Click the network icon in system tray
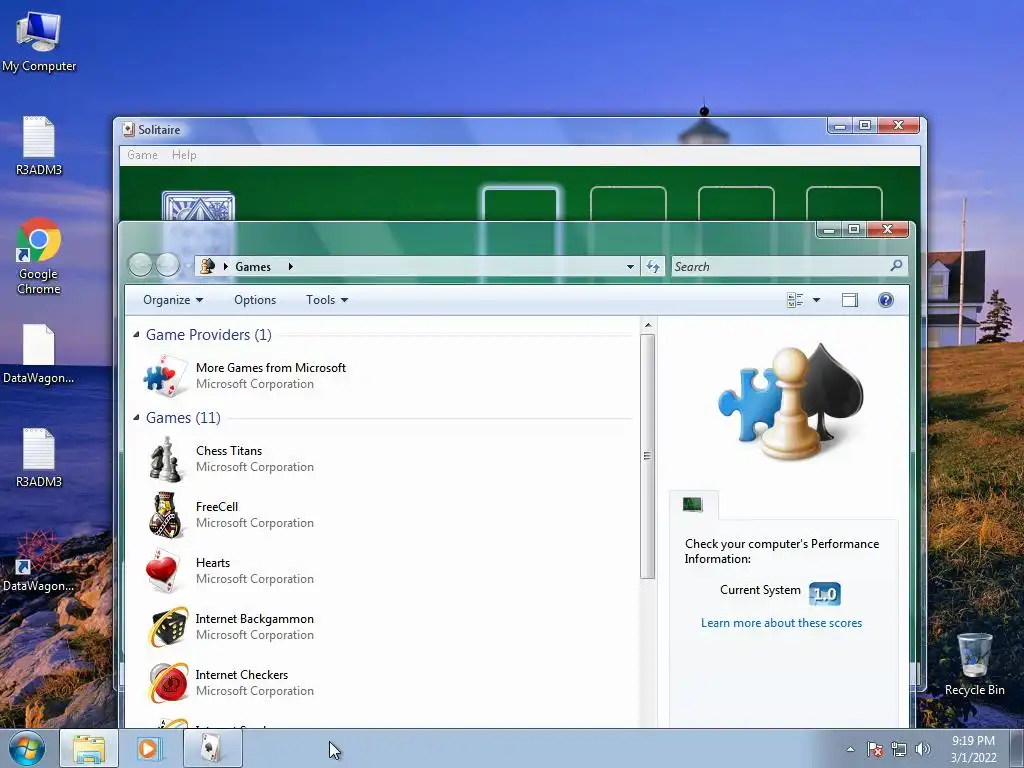 (899, 749)
